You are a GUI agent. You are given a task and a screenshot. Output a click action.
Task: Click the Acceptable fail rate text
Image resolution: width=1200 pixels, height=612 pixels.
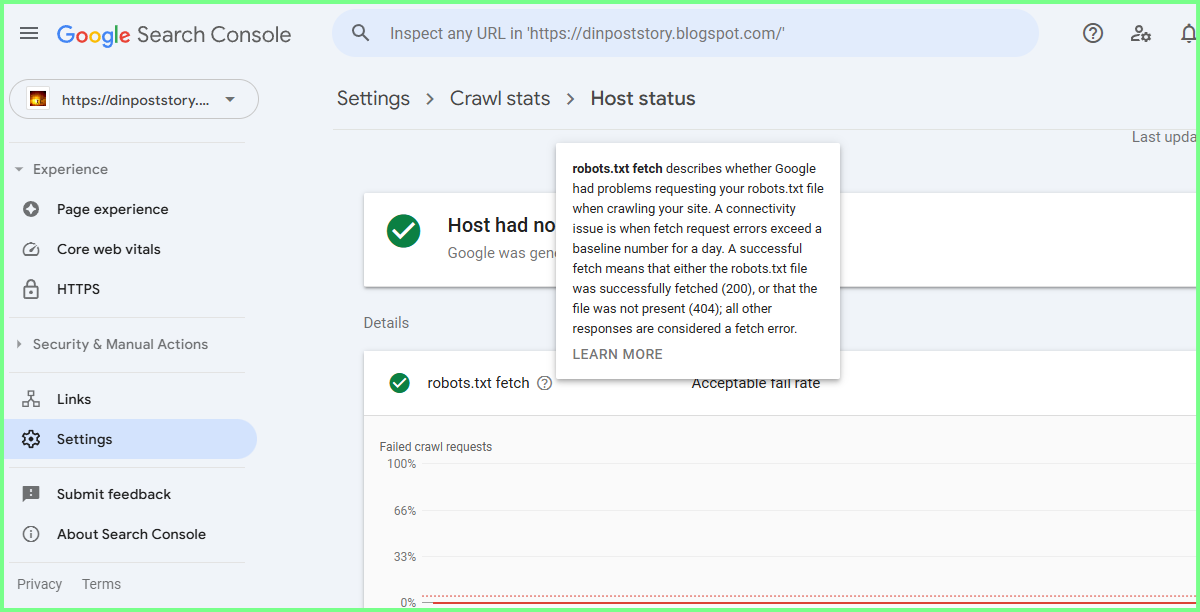pyautogui.click(x=756, y=383)
